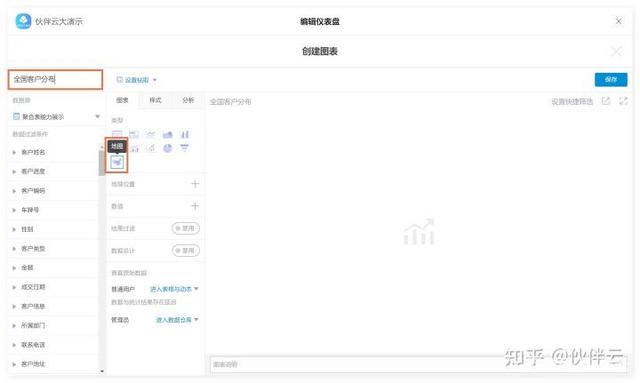Choose the pie chart type icon
The width and height of the screenshot is (640, 383).
click(168, 148)
